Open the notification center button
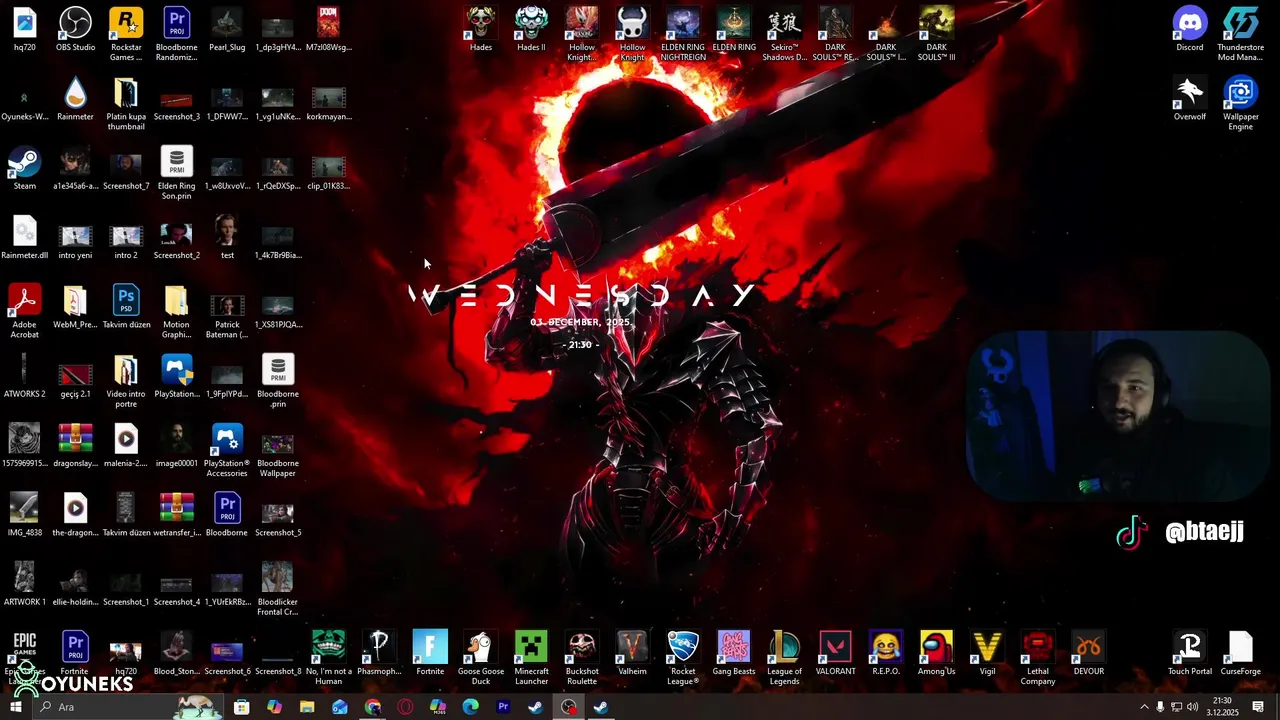 [x=1258, y=707]
